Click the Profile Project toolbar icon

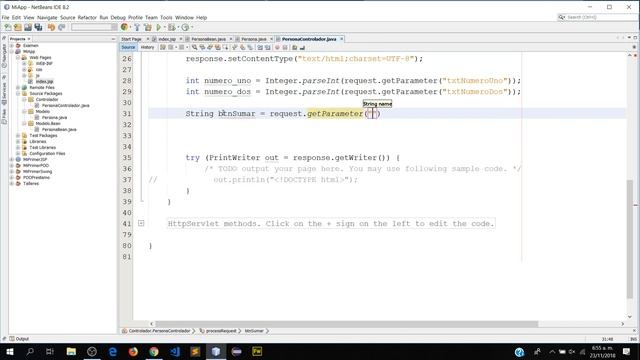tap(185, 27)
